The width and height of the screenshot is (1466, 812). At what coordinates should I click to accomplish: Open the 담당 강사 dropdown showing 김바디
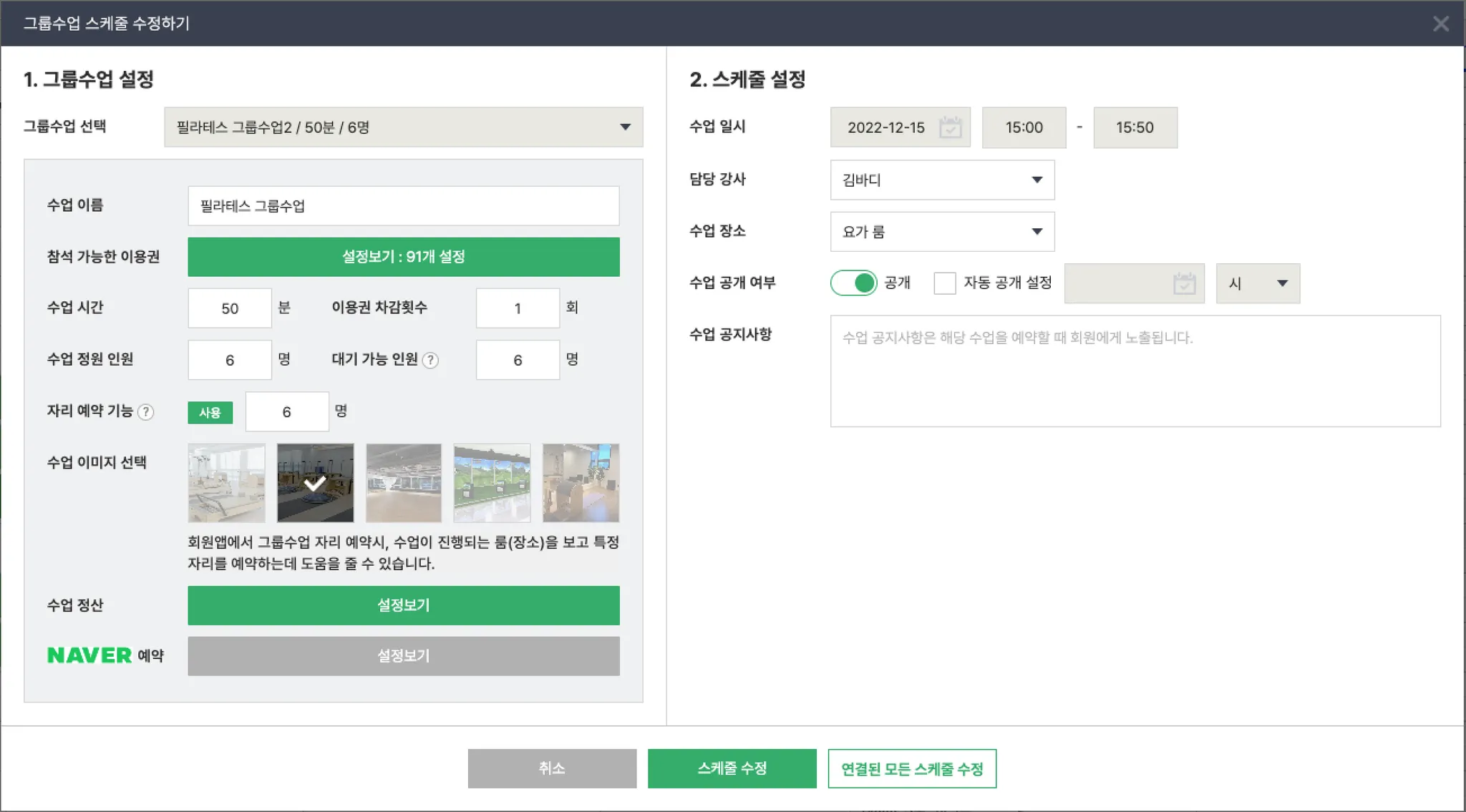pos(942,180)
